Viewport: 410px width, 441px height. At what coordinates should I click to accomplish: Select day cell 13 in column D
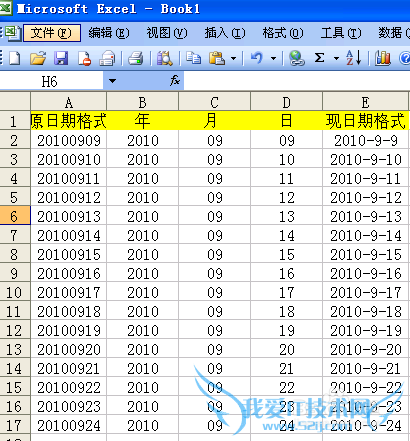pos(287,216)
